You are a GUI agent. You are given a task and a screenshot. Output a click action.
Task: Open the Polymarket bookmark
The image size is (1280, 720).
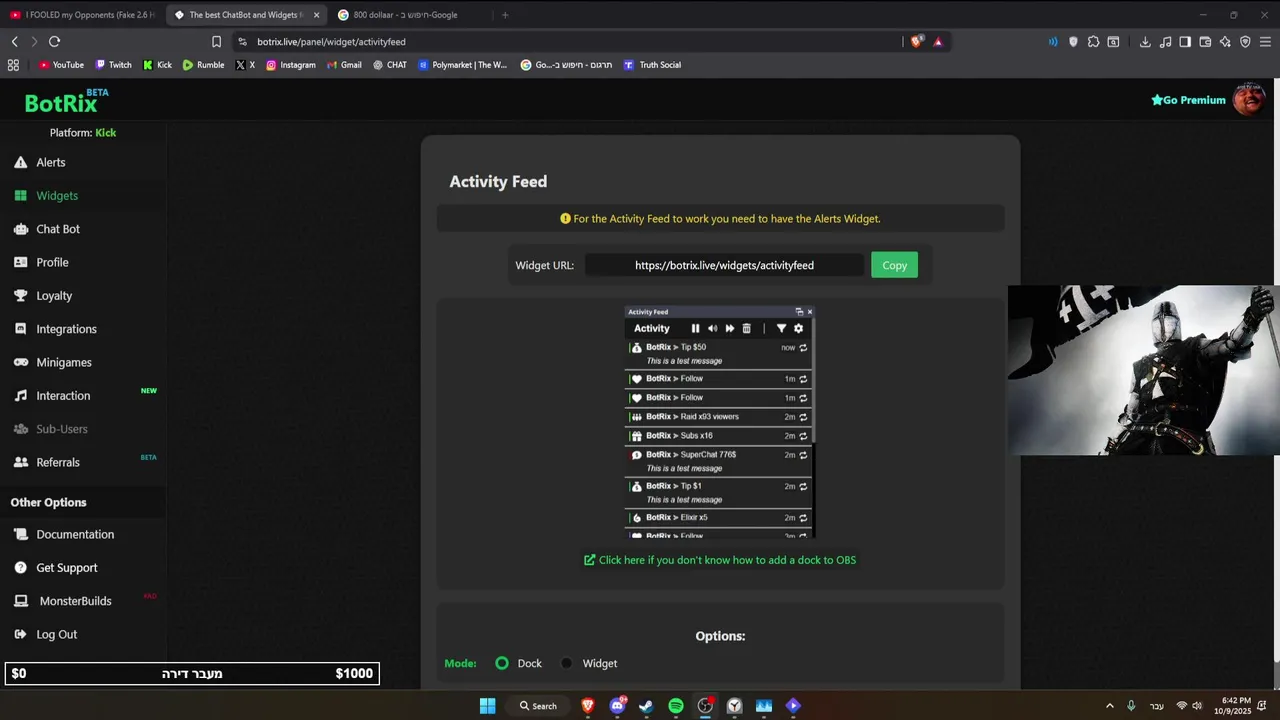click(x=463, y=65)
